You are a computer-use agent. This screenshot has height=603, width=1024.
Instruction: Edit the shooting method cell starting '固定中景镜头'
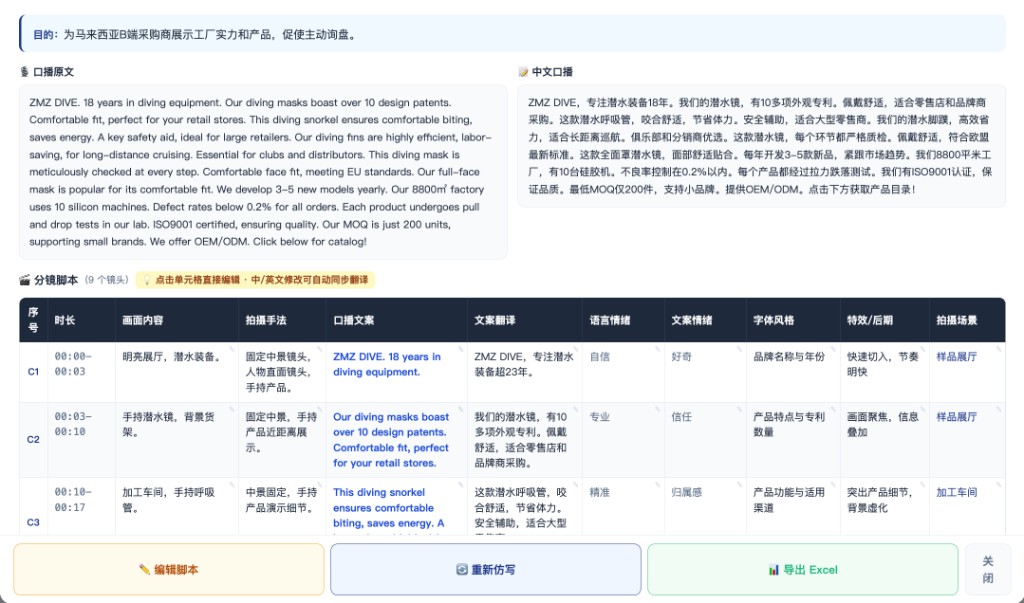(282, 372)
